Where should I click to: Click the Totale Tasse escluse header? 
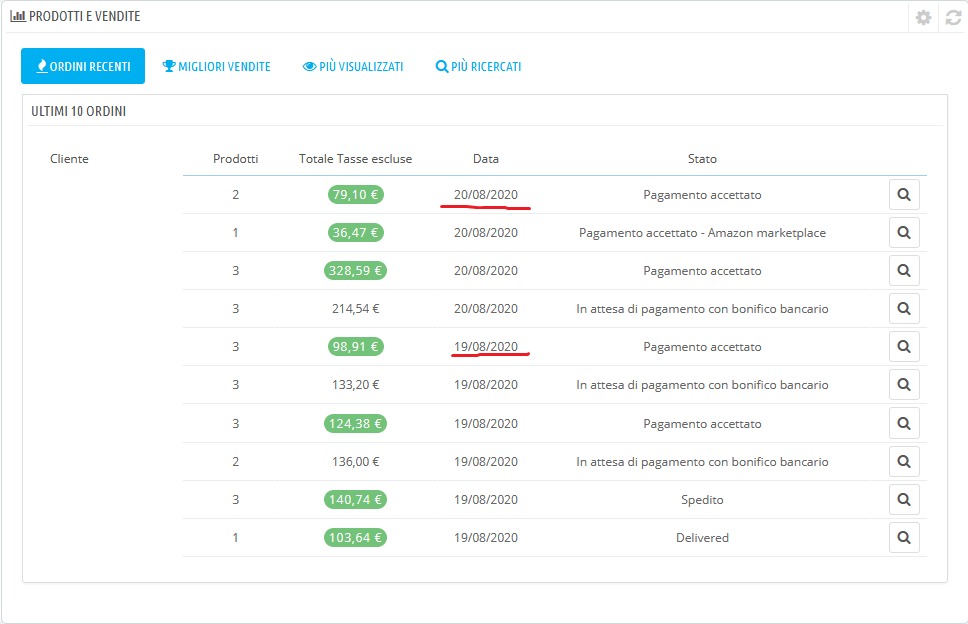point(355,159)
